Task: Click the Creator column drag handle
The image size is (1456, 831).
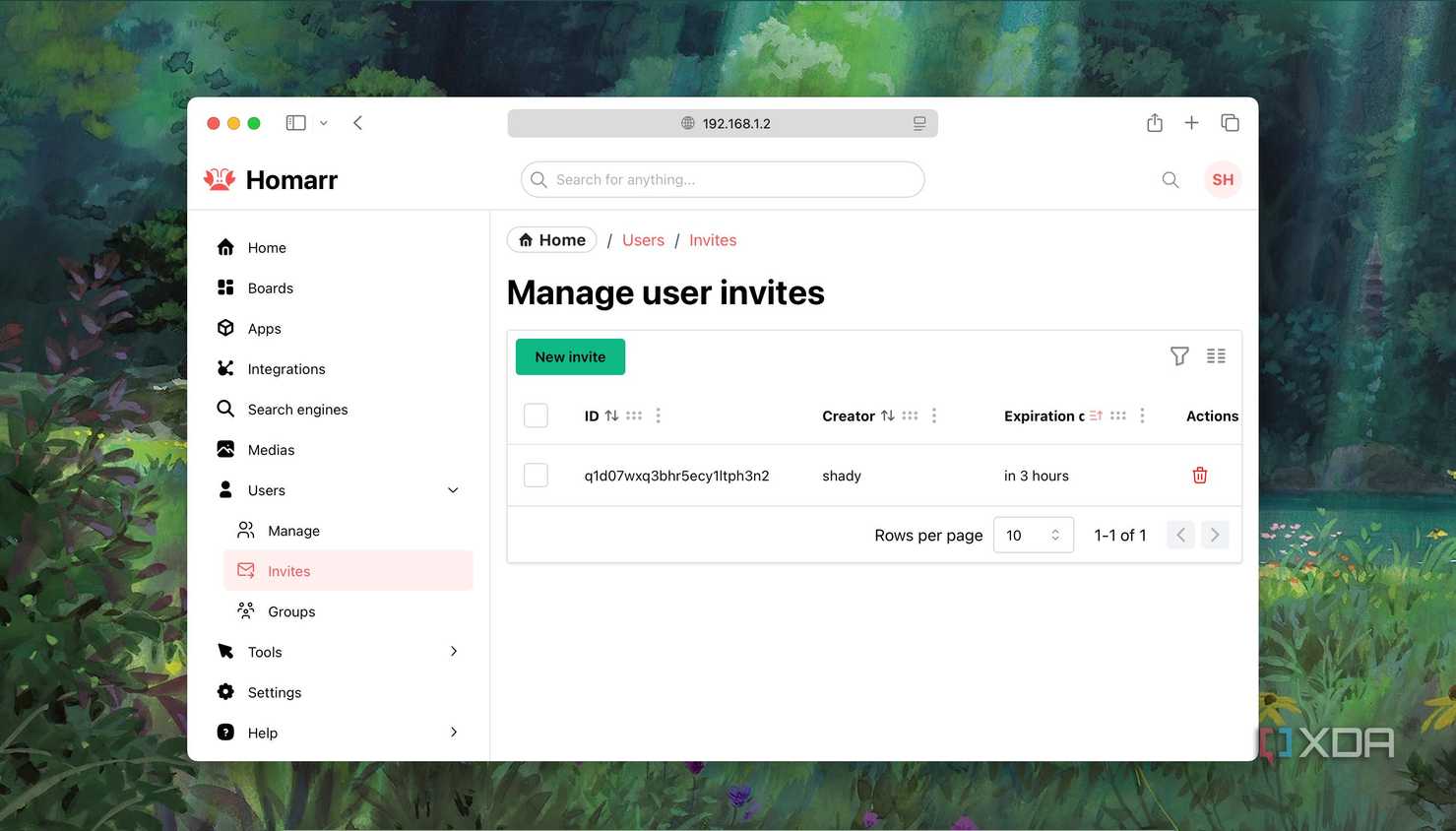Action: (x=910, y=415)
